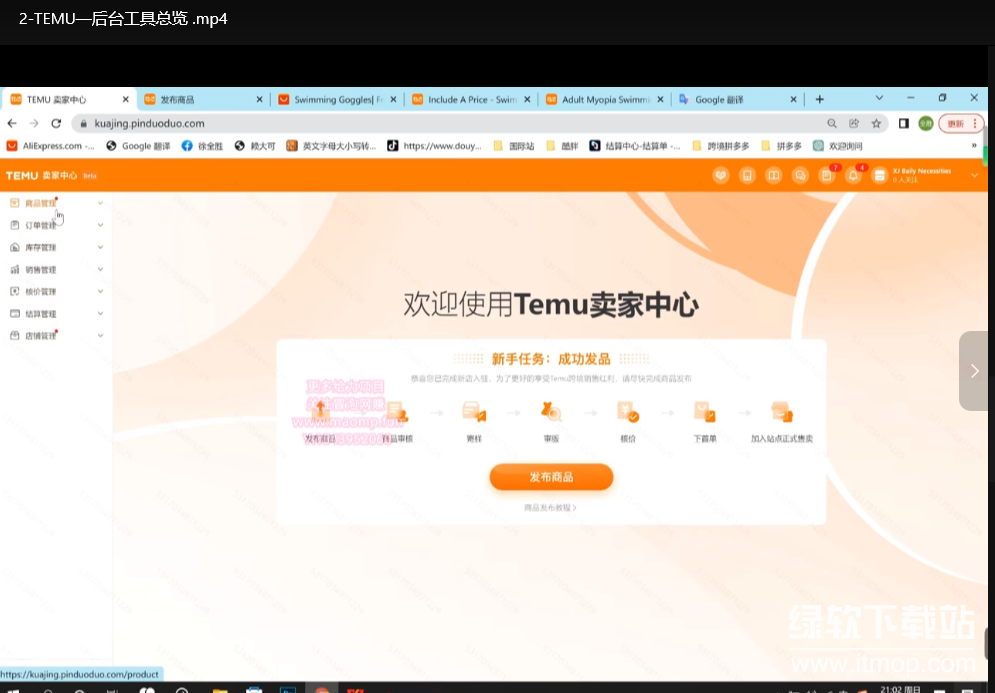Click the orange 发布商品 button
The height and width of the screenshot is (693, 995).
(551, 477)
